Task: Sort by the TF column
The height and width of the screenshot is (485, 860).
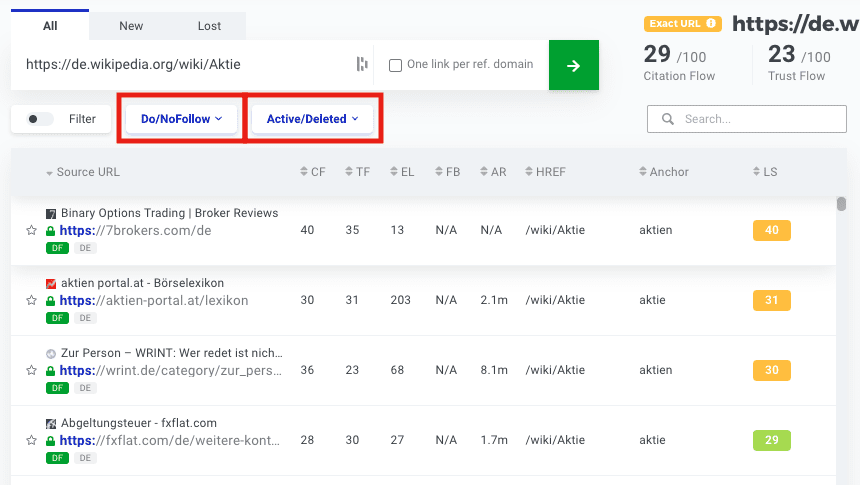Action: point(358,172)
